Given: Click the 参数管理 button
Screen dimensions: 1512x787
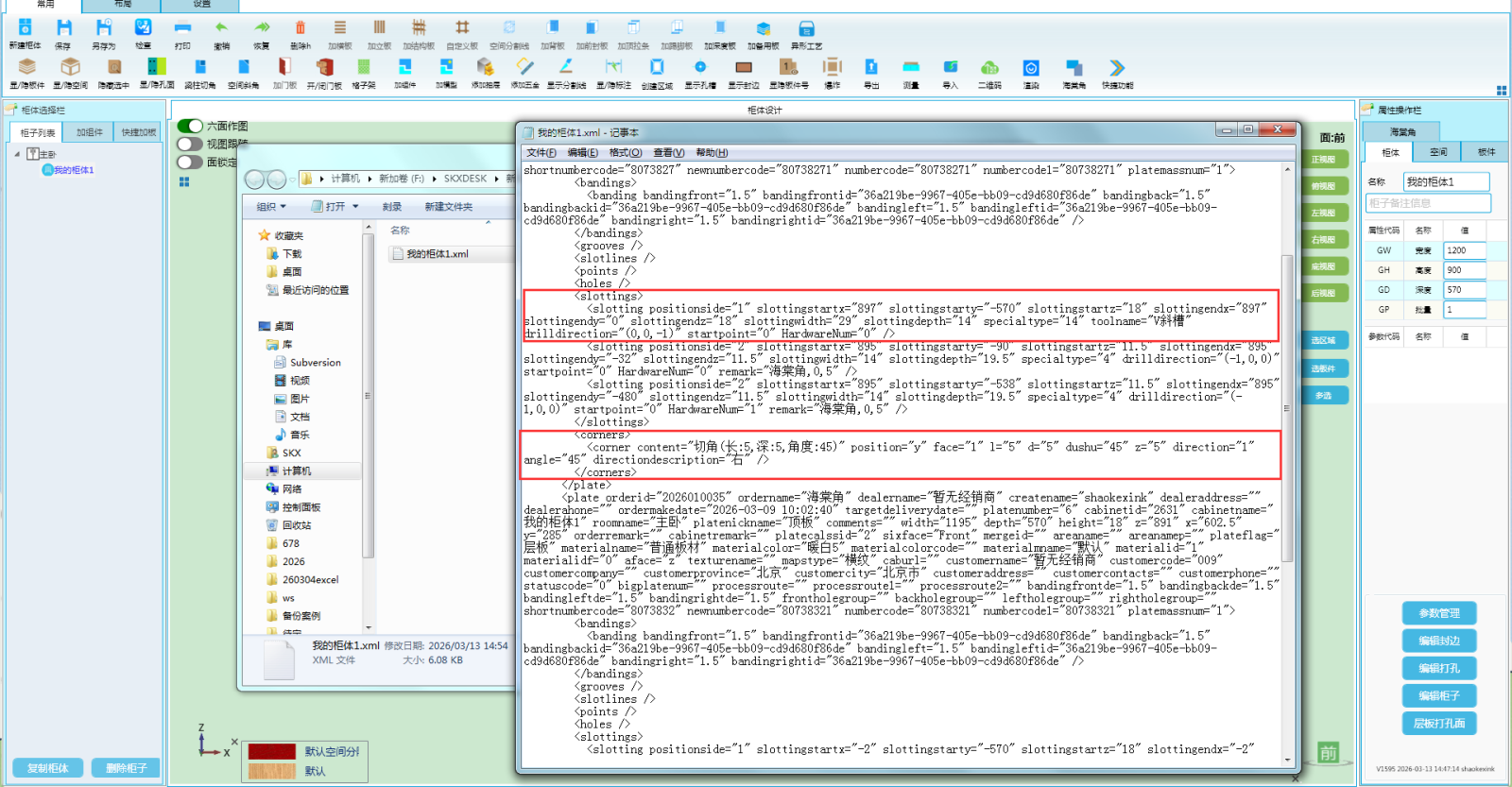Looking at the screenshot, I should [1439, 613].
